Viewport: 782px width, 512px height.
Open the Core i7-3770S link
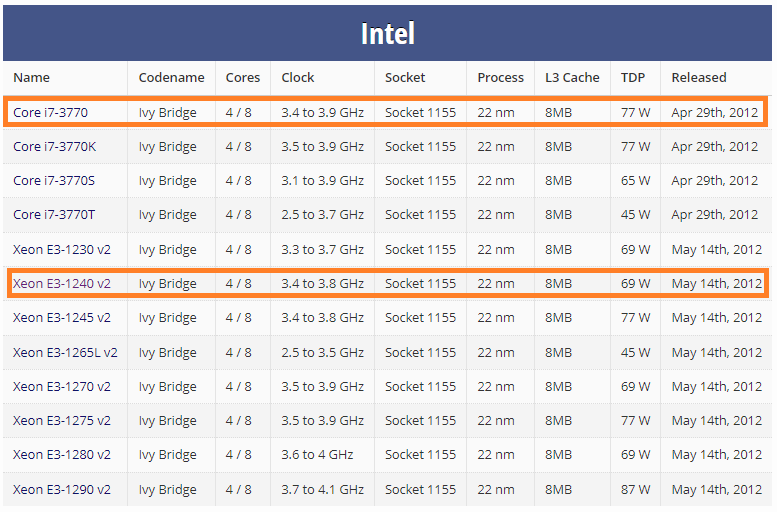coord(54,180)
